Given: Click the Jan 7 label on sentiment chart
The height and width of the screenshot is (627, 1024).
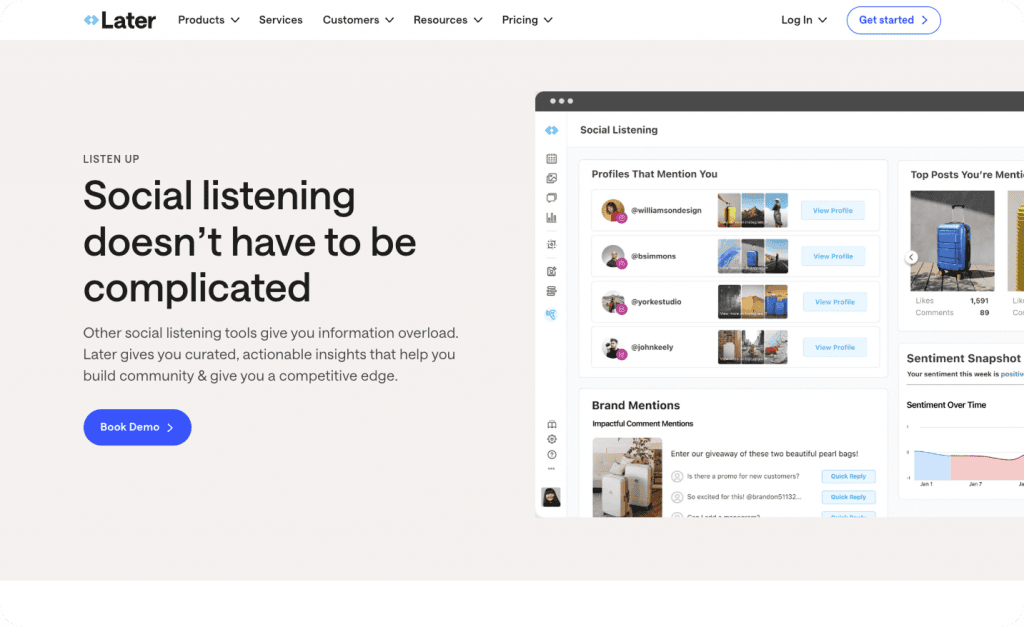Looking at the screenshot, I should (975, 485).
